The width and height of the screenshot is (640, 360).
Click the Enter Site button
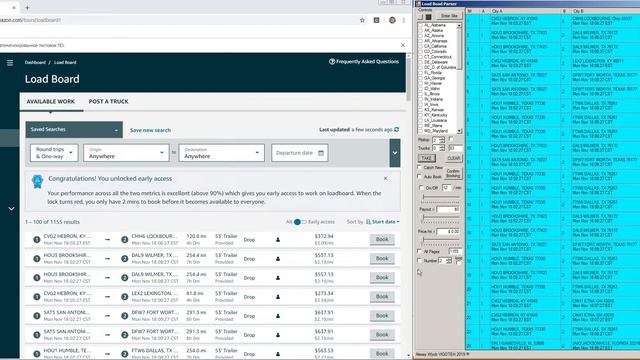click(449, 16)
